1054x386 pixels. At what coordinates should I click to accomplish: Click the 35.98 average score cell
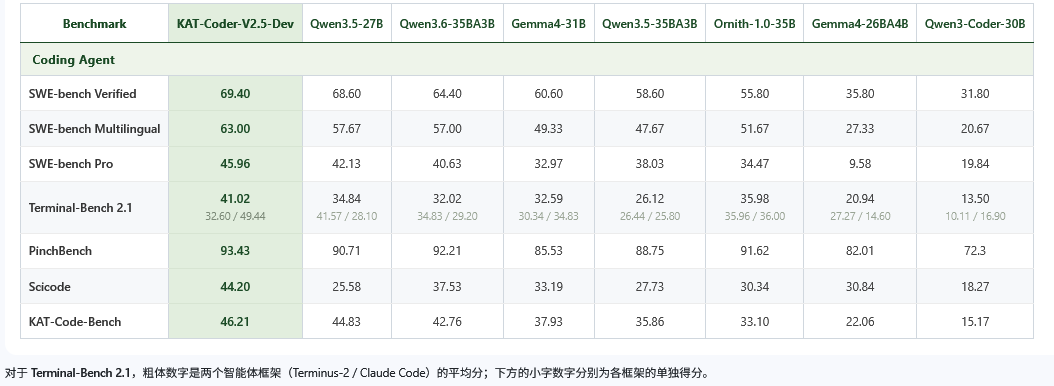click(x=754, y=198)
